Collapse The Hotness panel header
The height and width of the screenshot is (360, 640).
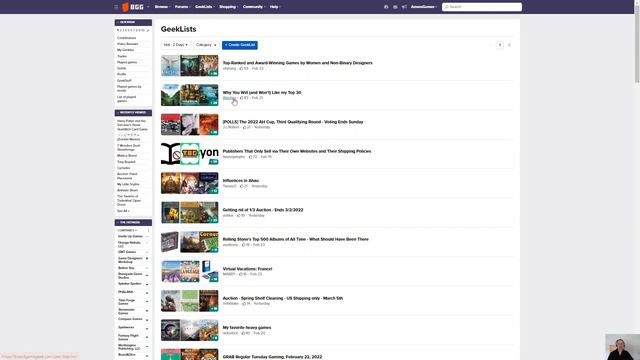coord(133,222)
